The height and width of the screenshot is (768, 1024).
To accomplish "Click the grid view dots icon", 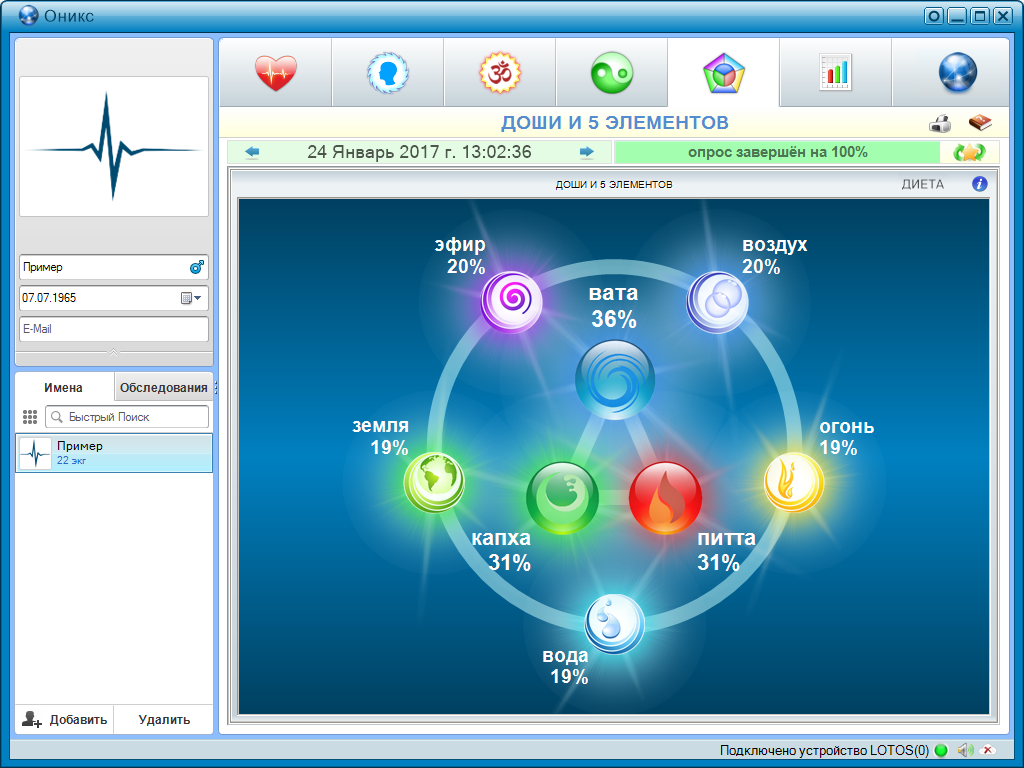I will coord(29,417).
